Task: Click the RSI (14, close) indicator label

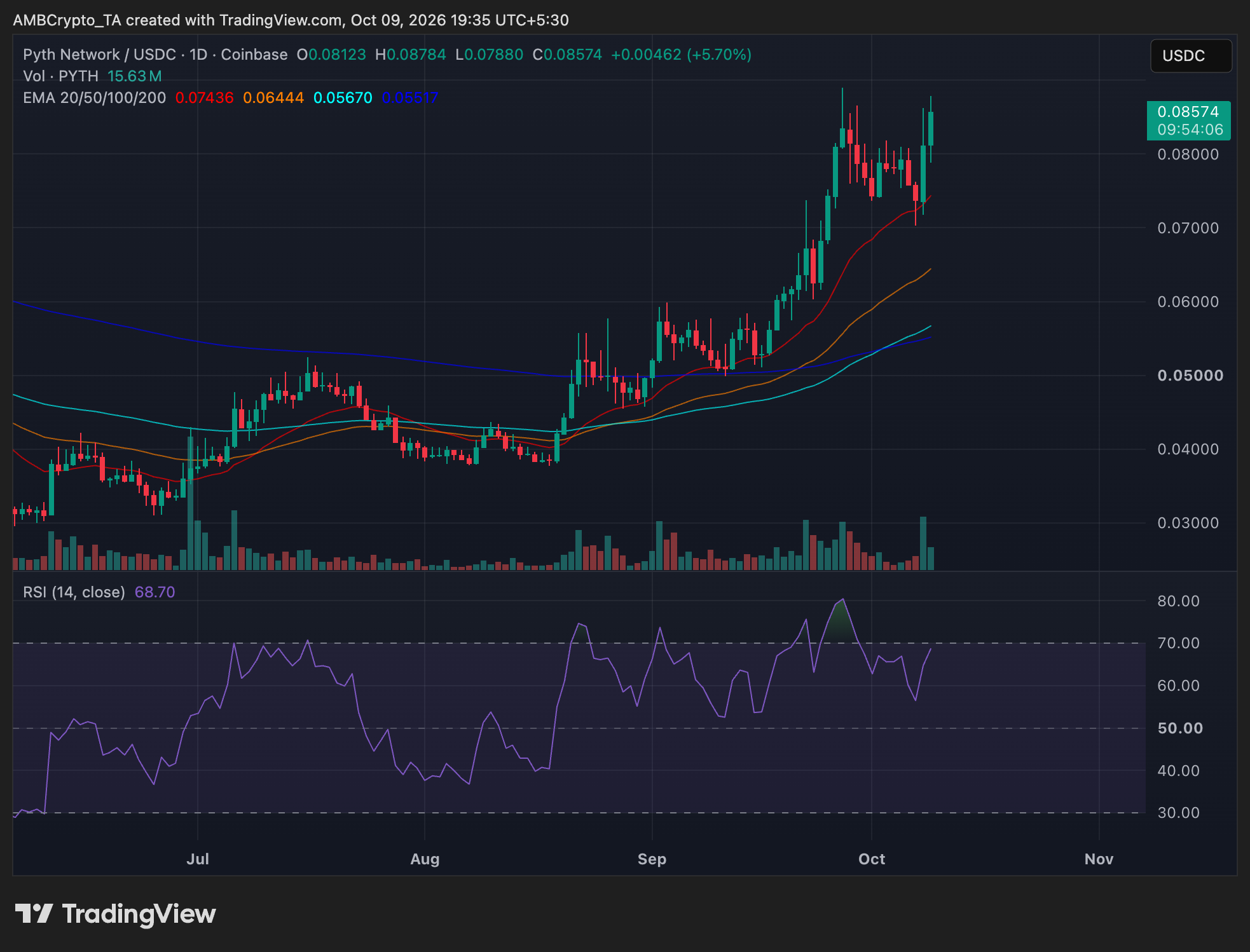Action: coord(74,592)
